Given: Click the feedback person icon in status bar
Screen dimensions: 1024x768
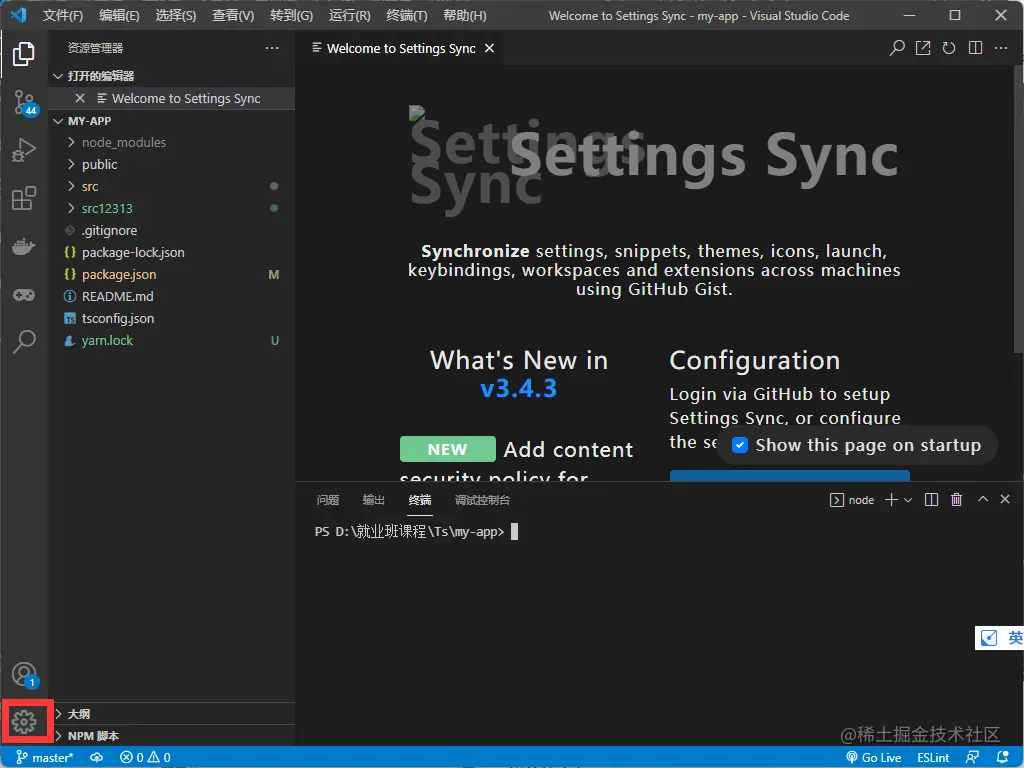Looking at the screenshot, I should click(972, 758).
